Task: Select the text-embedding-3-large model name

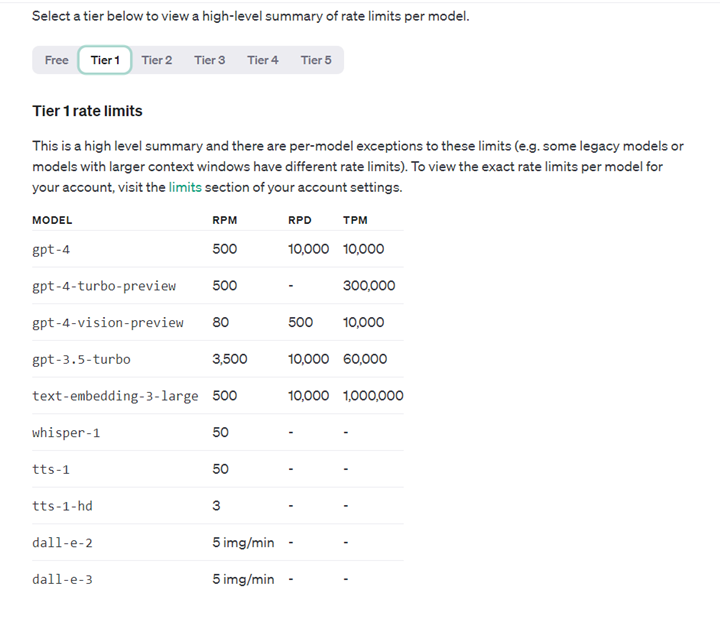Action: coord(115,396)
